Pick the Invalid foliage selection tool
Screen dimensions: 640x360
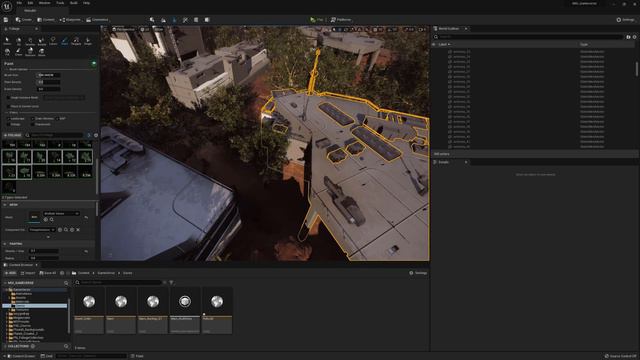click(41, 41)
